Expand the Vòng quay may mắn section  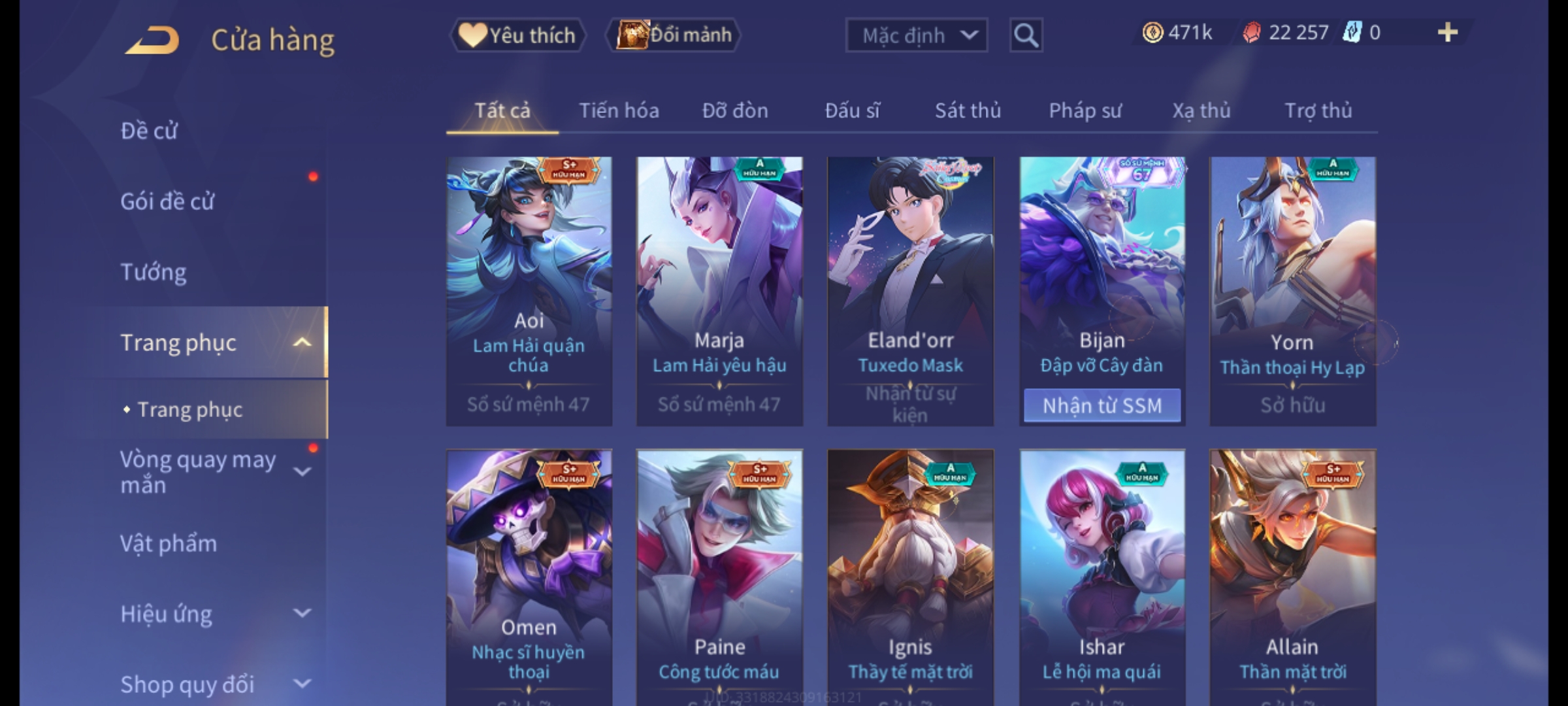pos(301,471)
